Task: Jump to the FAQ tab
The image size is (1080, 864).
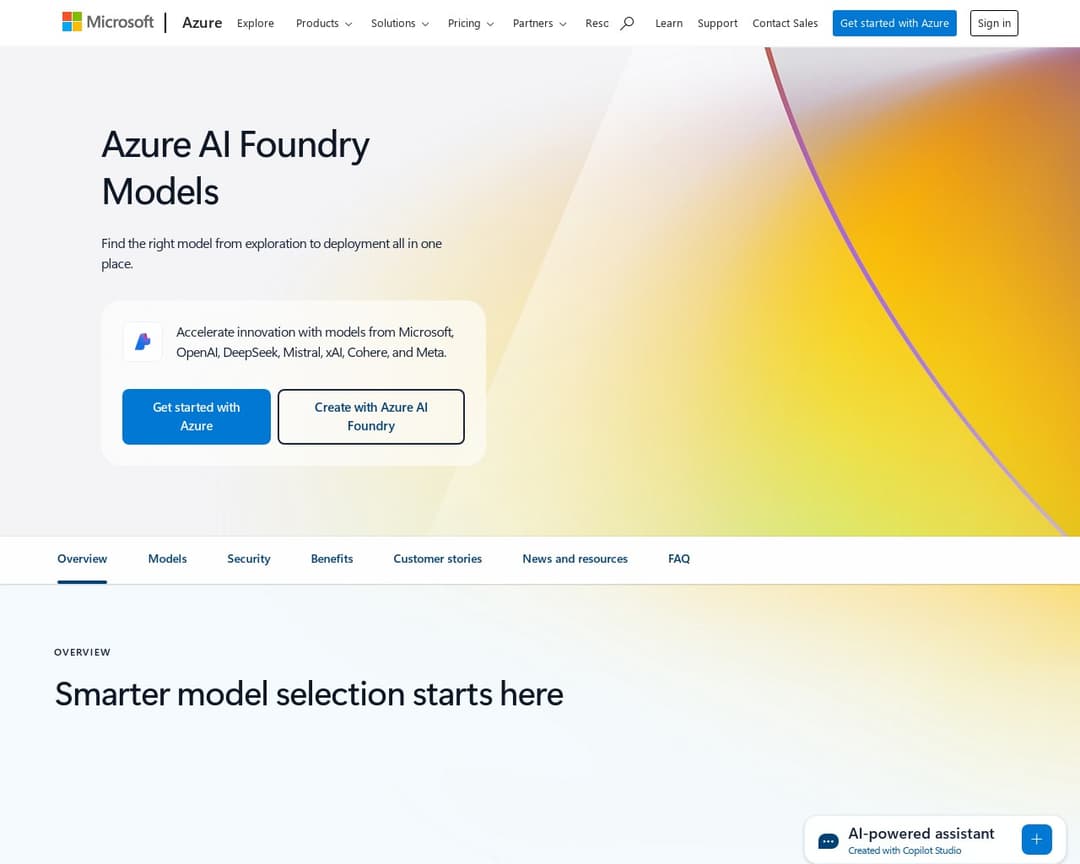Action: coord(679,559)
